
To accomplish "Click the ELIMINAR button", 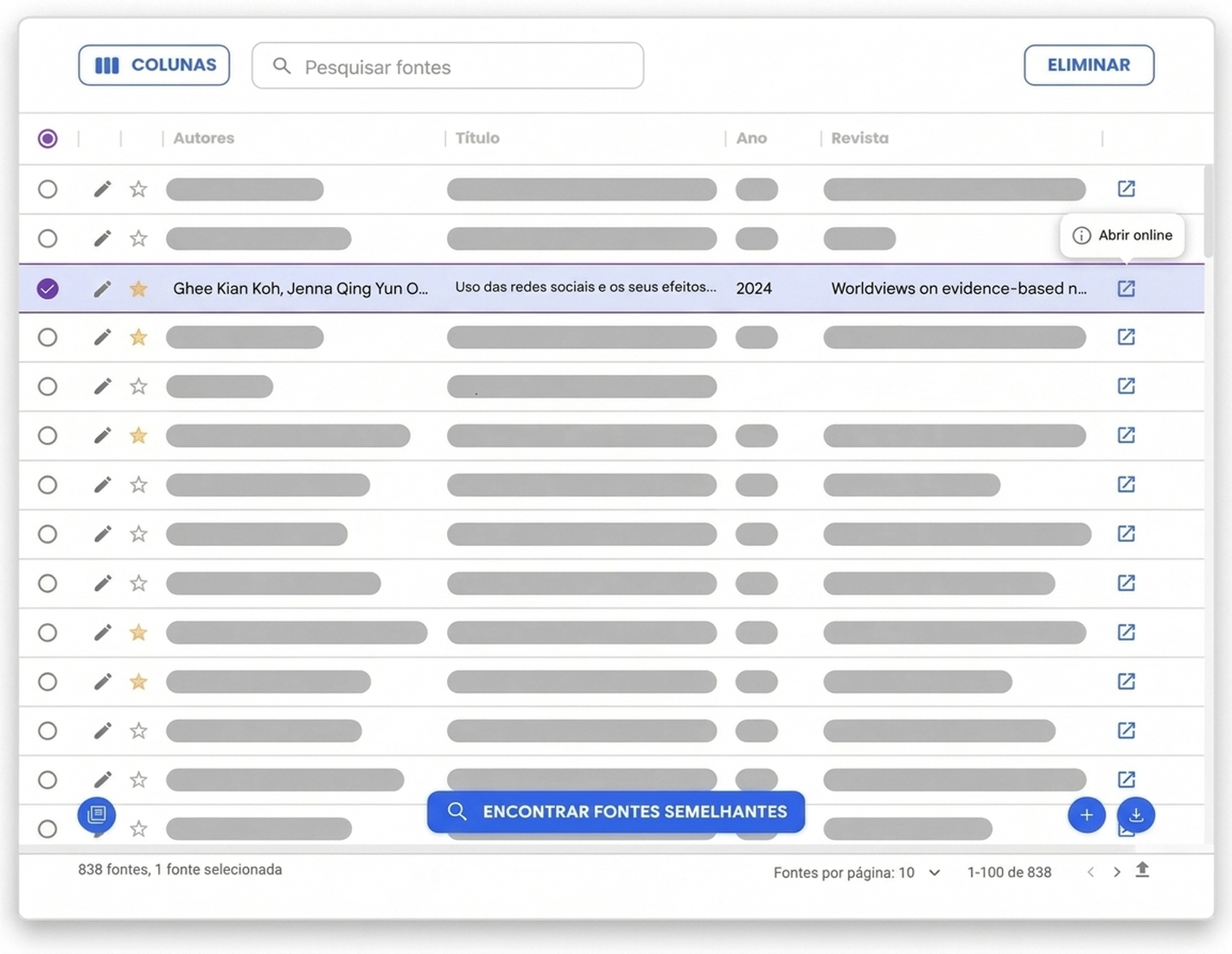I will pos(1088,66).
